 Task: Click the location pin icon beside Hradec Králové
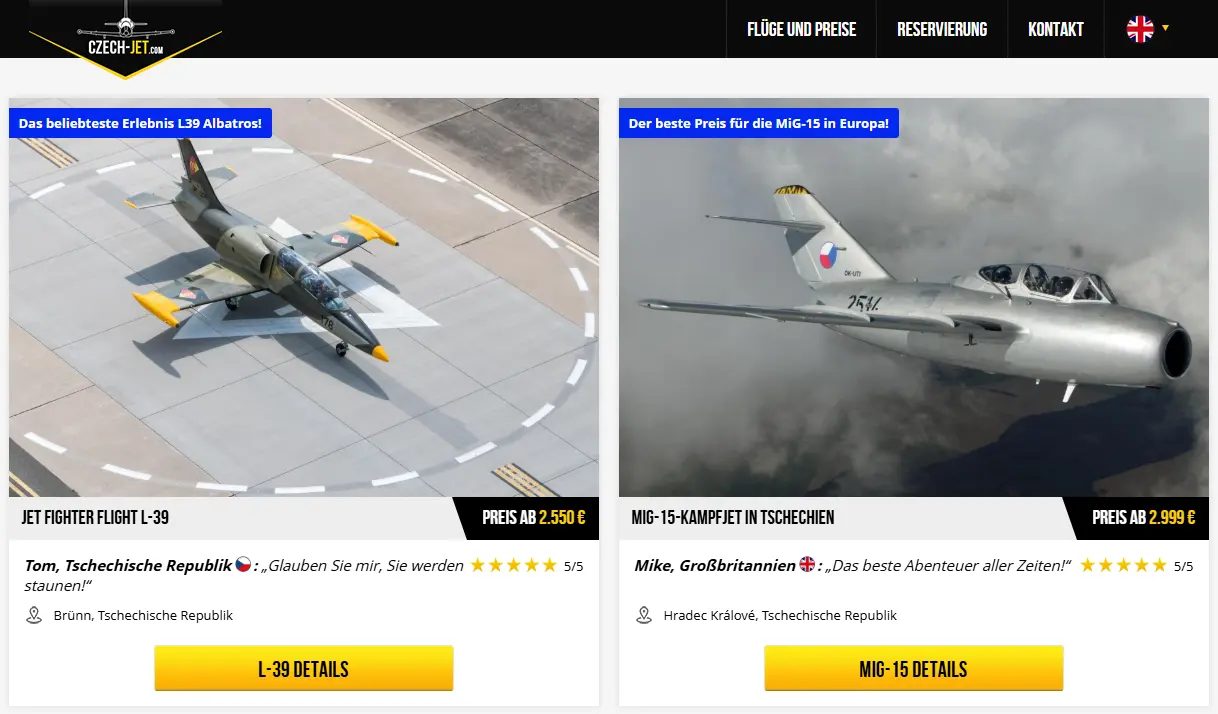[644, 615]
